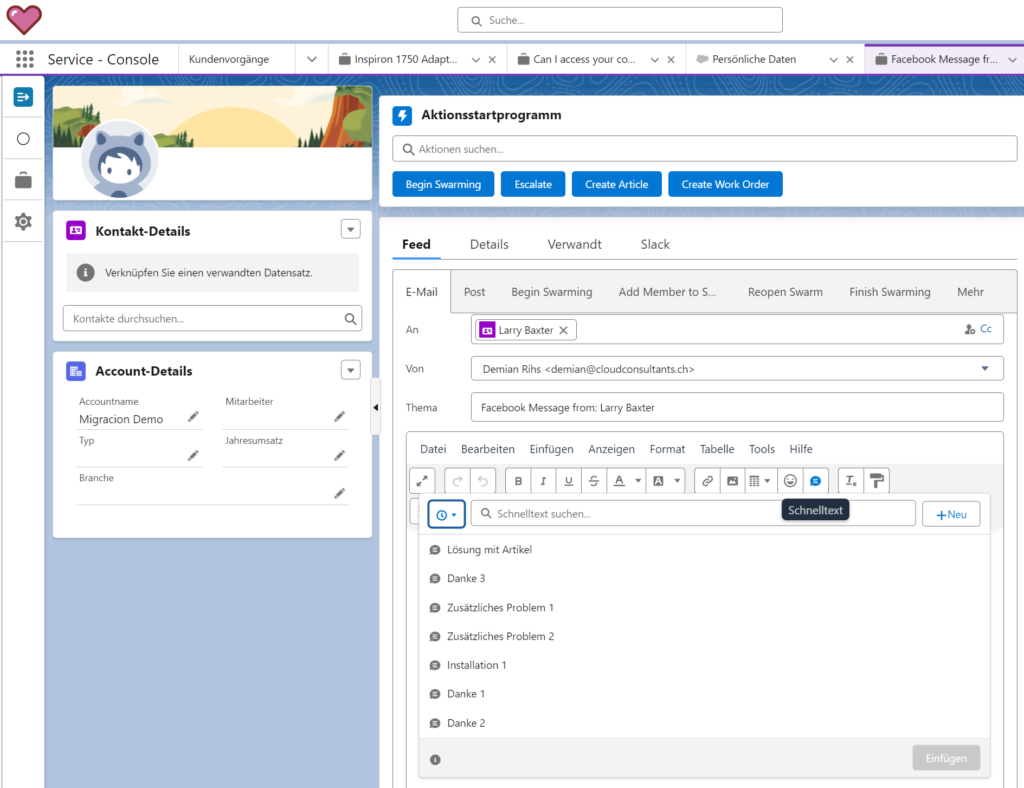Switch to the Details tab
This screenshot has height=788, width=1024.
pyautogui.click(x=489, y=244)
